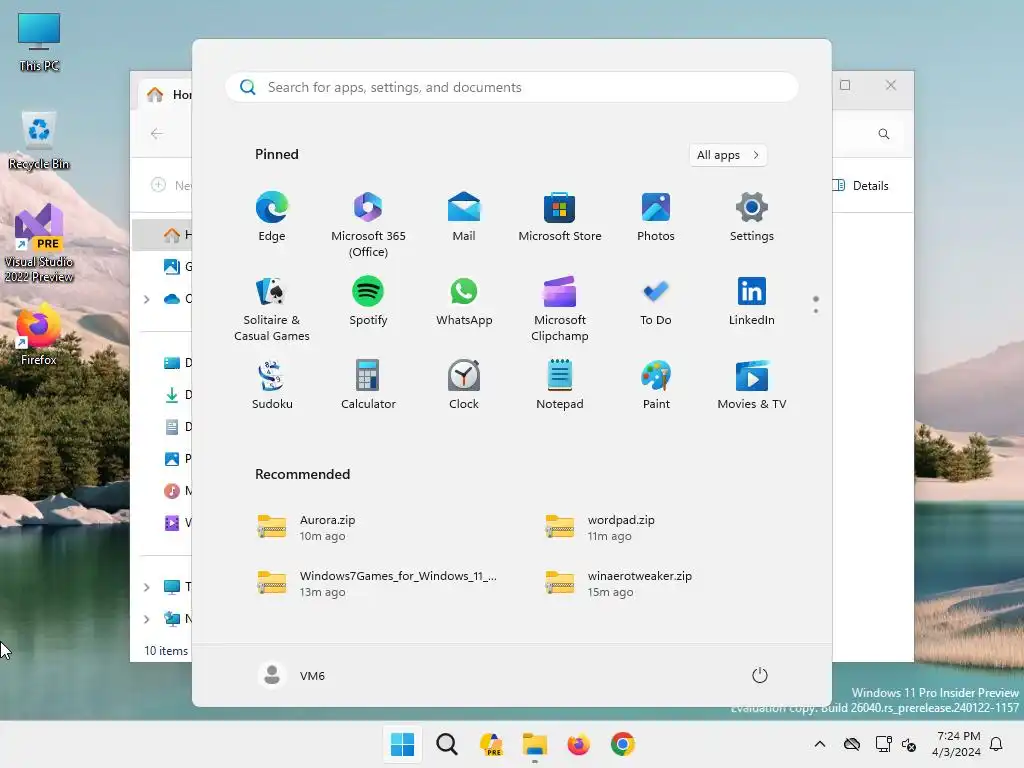Open Microsoft Store from pinned apps
This screenshot has width=1024, height=768.
[560, 217]
